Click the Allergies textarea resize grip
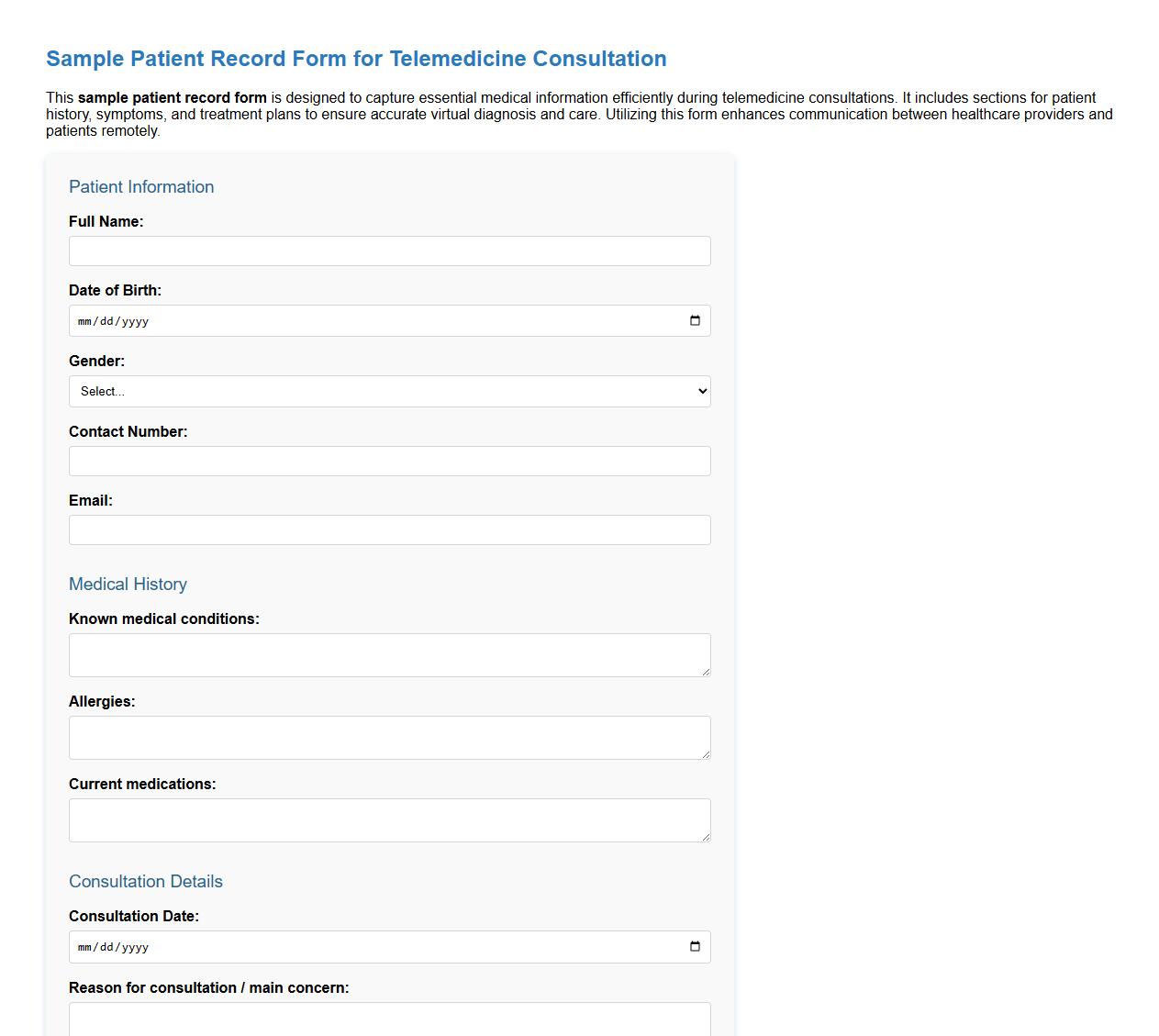 [x=707, y=754]
